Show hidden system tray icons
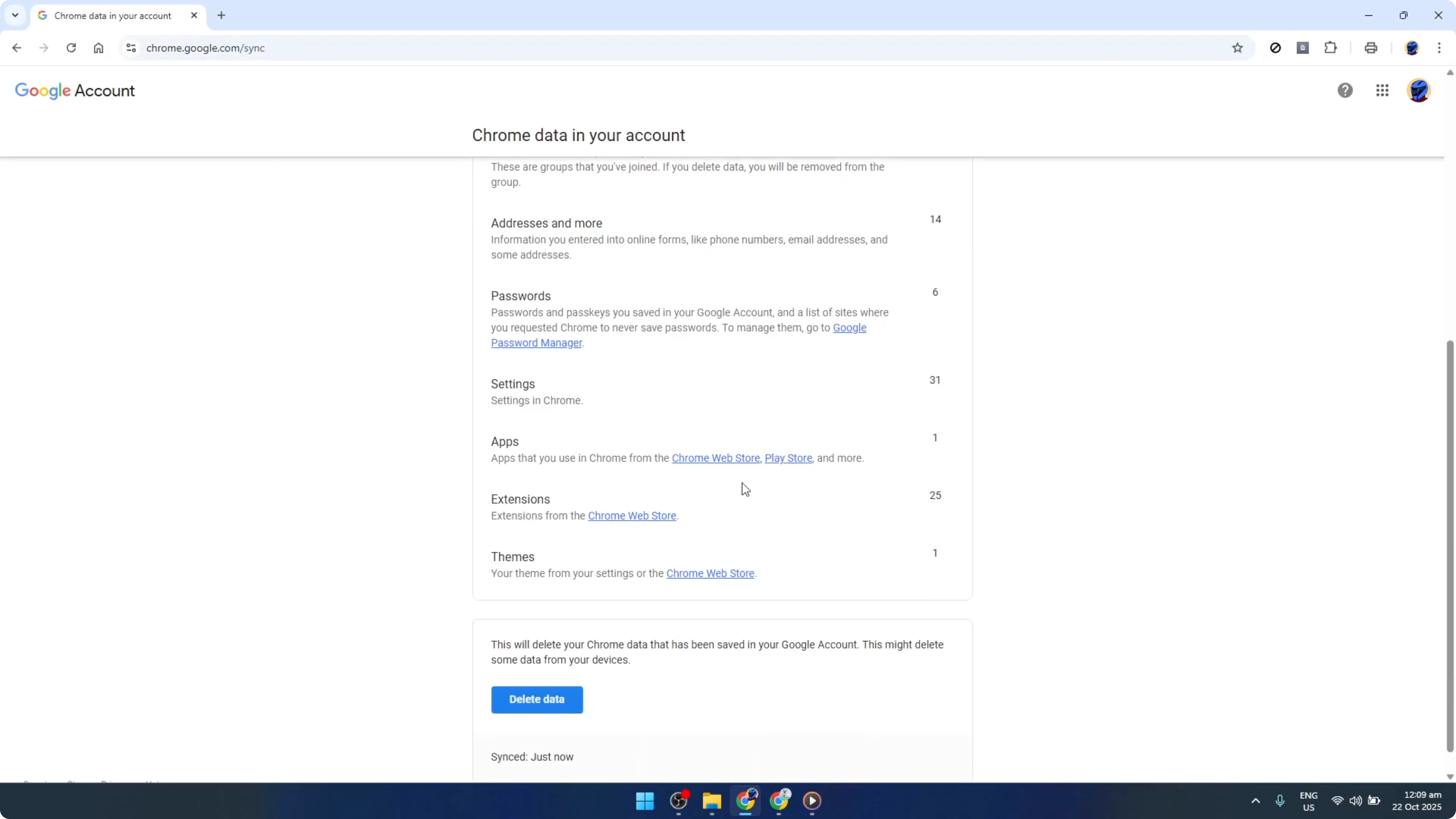1456x819 pixels. (x=1255, y=801)
